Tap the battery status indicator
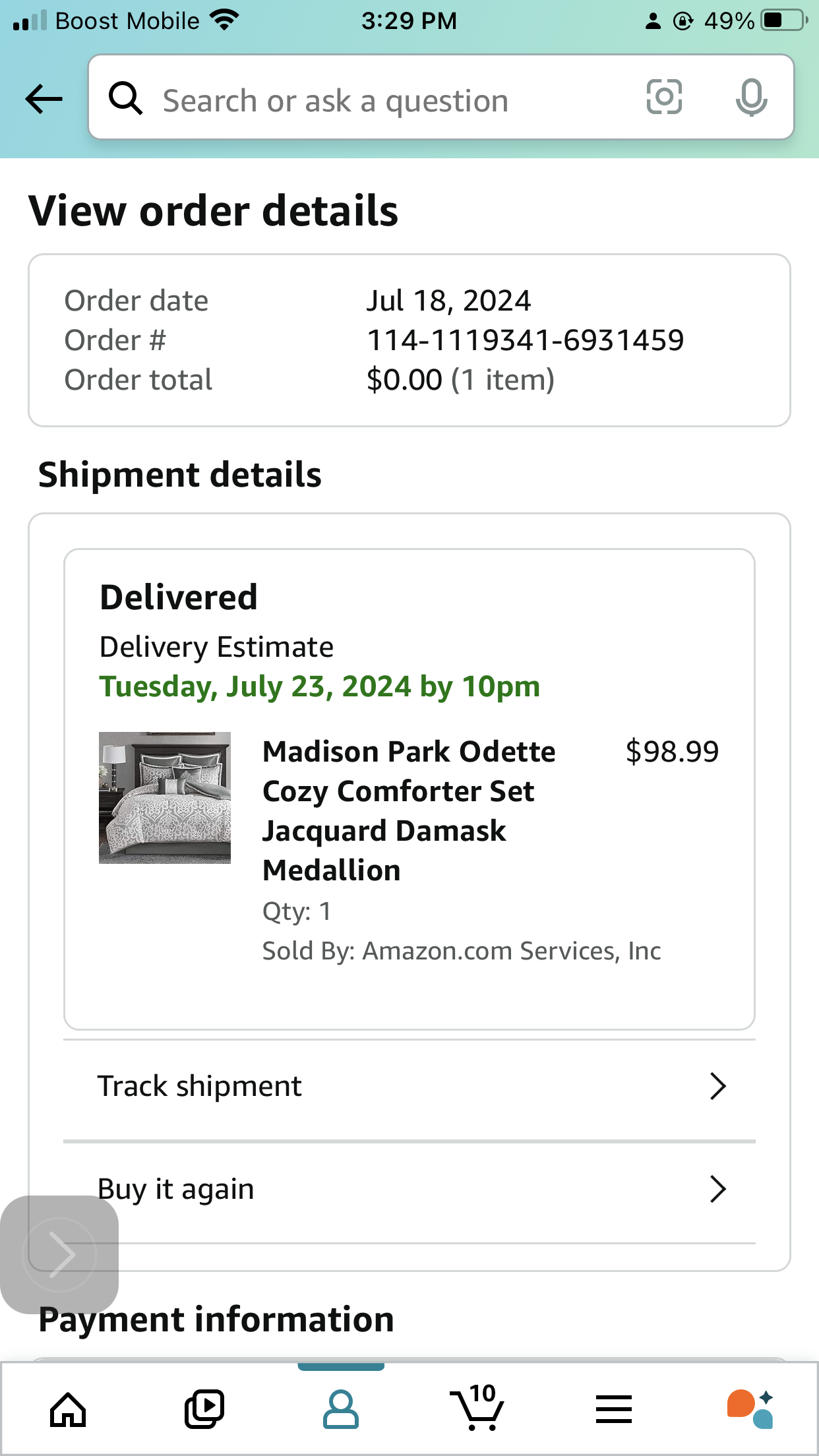819x1456 pixels. 783,20
